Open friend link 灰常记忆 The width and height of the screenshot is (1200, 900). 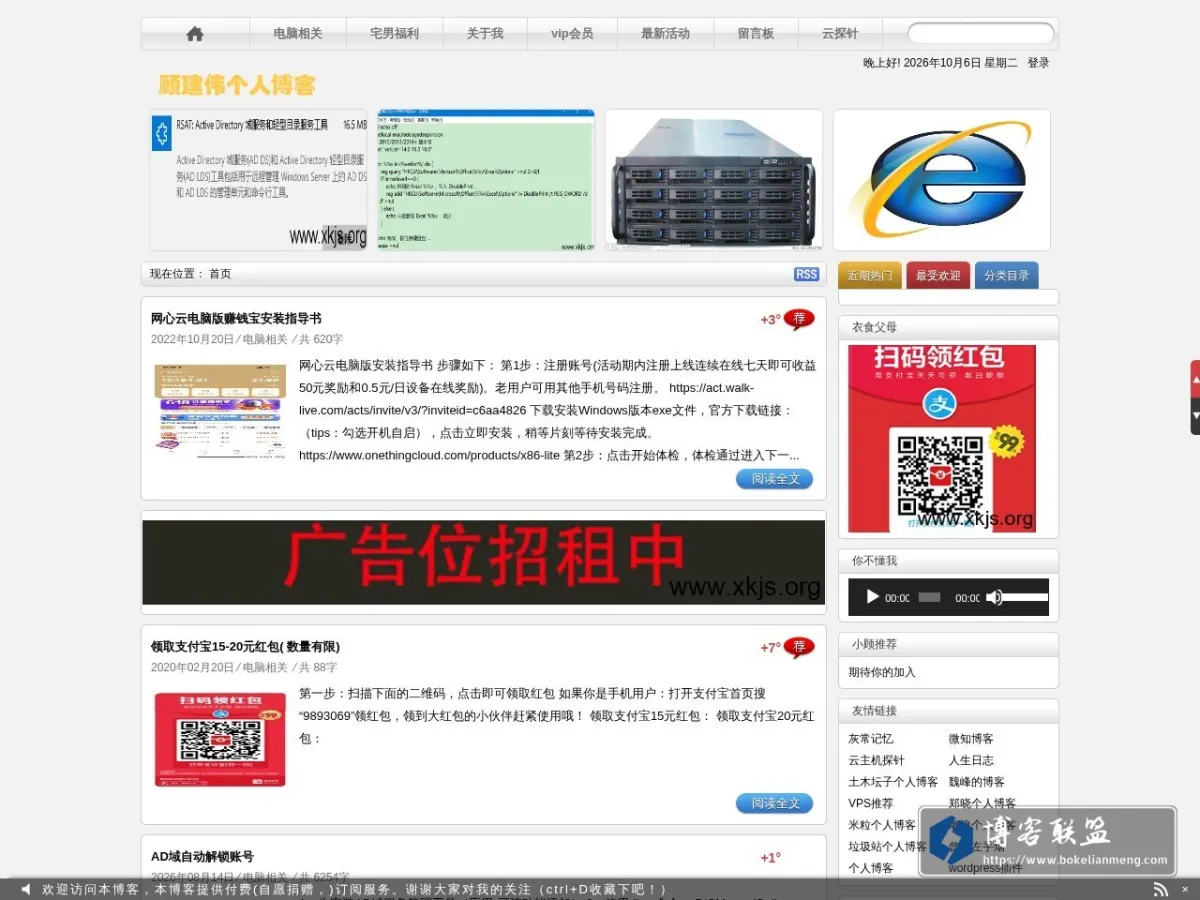click(x=871, y=739)
